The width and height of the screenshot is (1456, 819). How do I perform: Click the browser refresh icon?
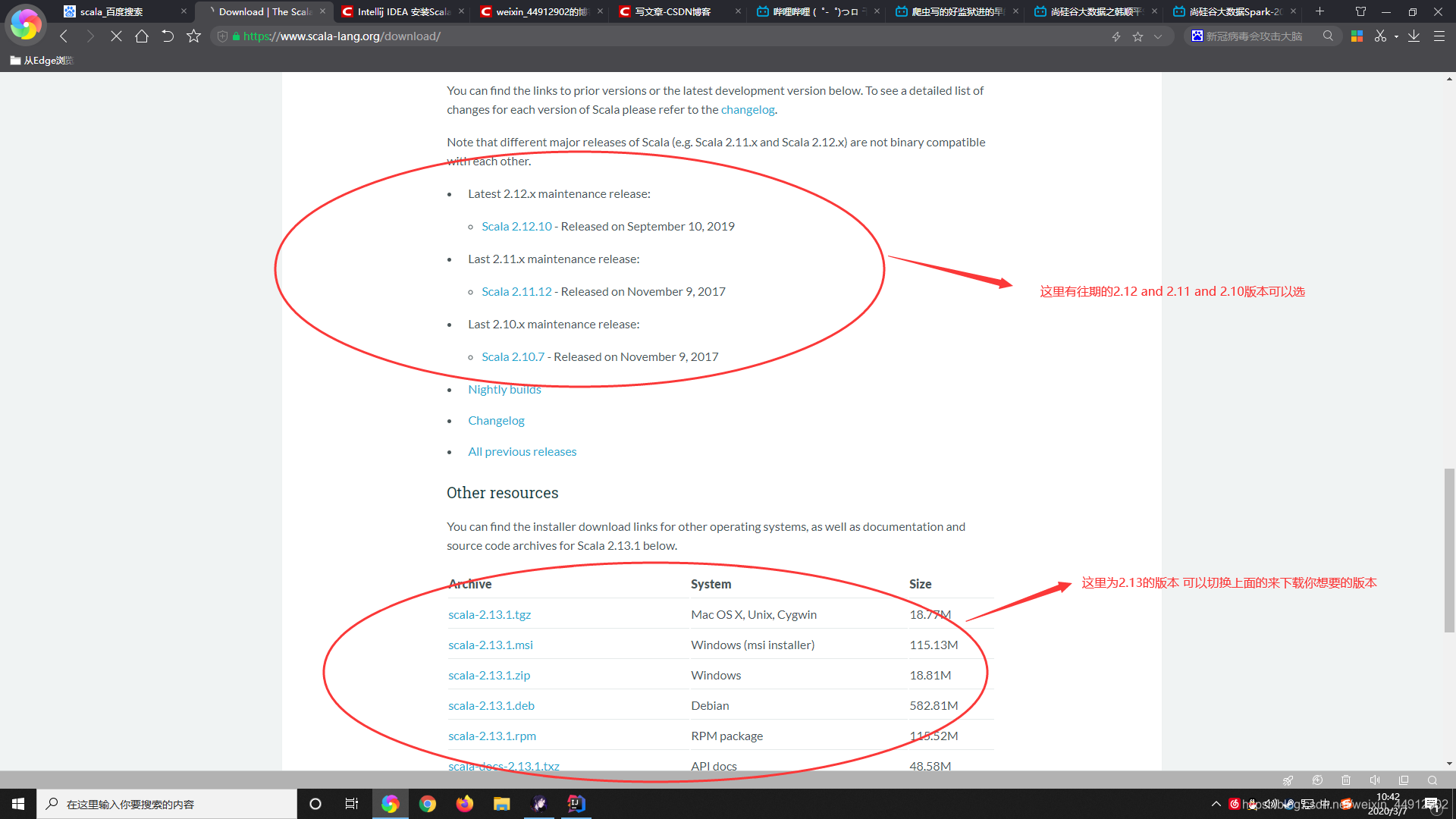[168, 36]
